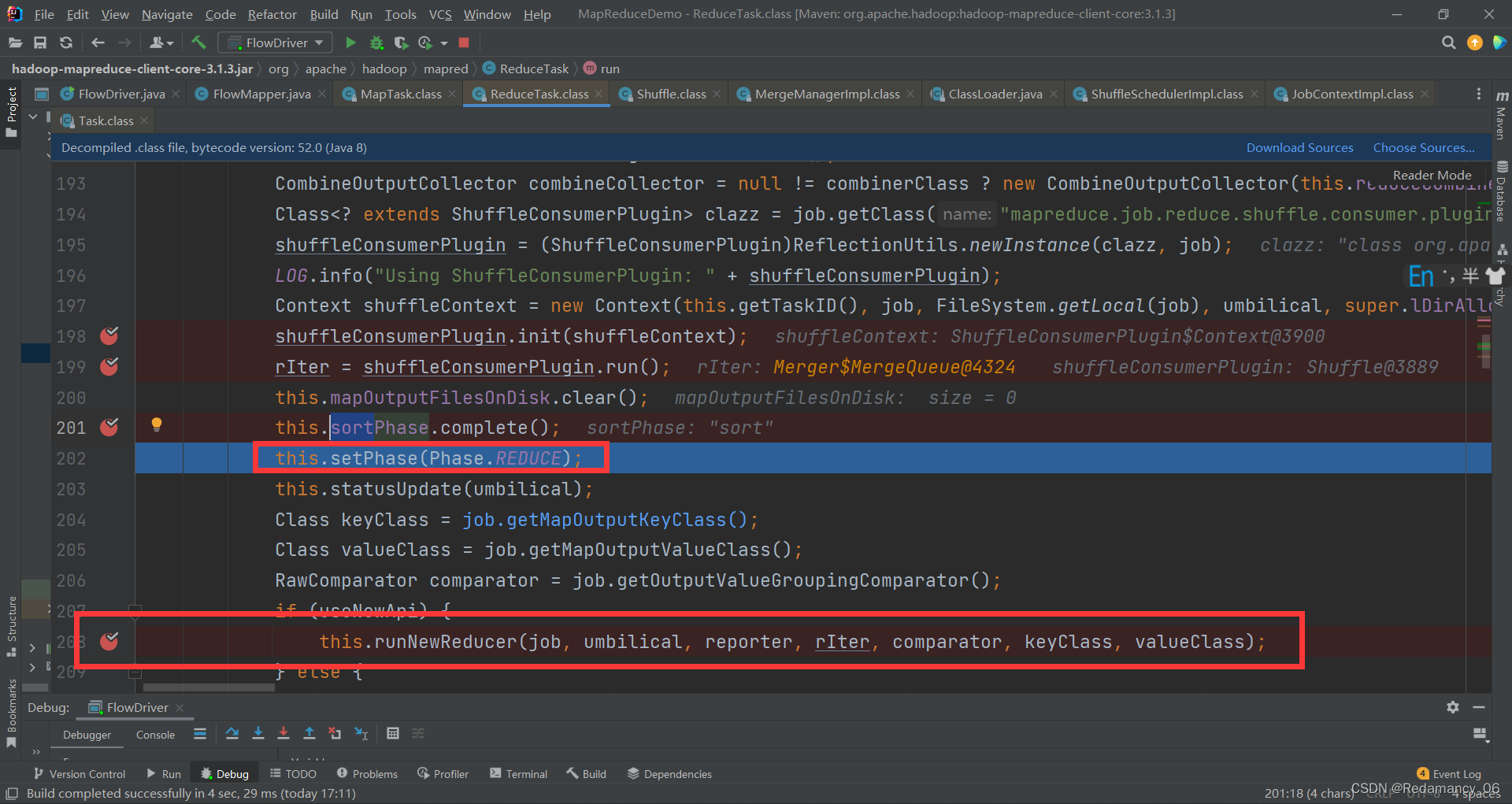Screen dimensions: 1512x804
Task: Open the Problems tool window button
Action: pos(367,774)
